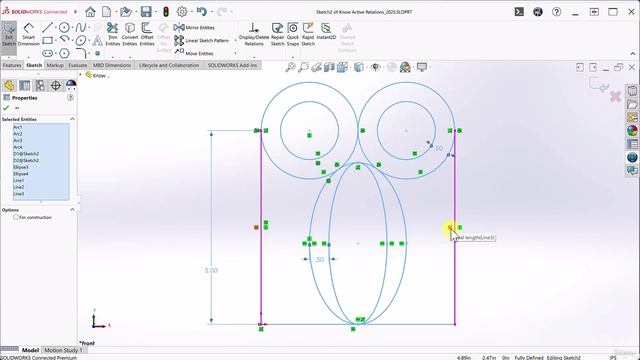Collapse the Selected Entities section

tap(72, 119)
